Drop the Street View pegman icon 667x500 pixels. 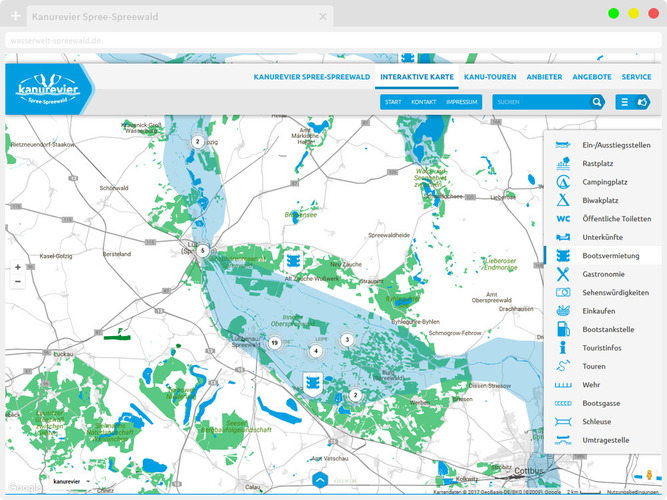click(650, 475)
